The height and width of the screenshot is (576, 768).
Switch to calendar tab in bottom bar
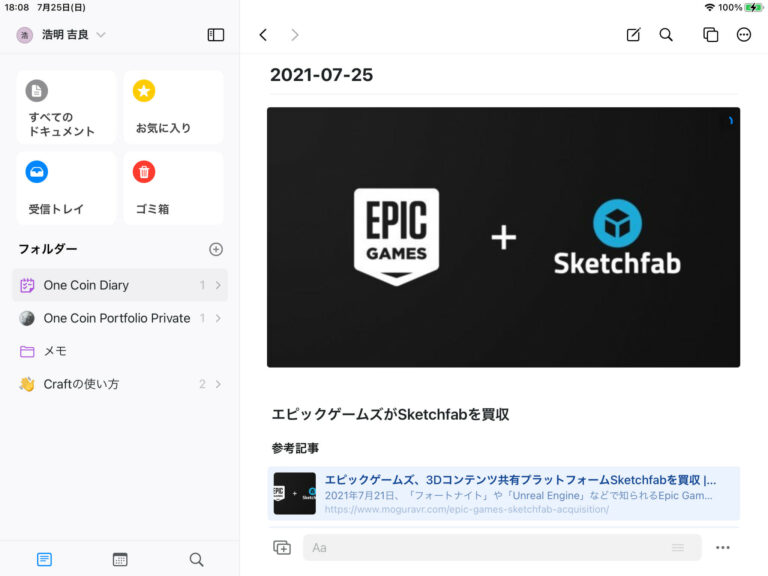[x=120, y=559]
